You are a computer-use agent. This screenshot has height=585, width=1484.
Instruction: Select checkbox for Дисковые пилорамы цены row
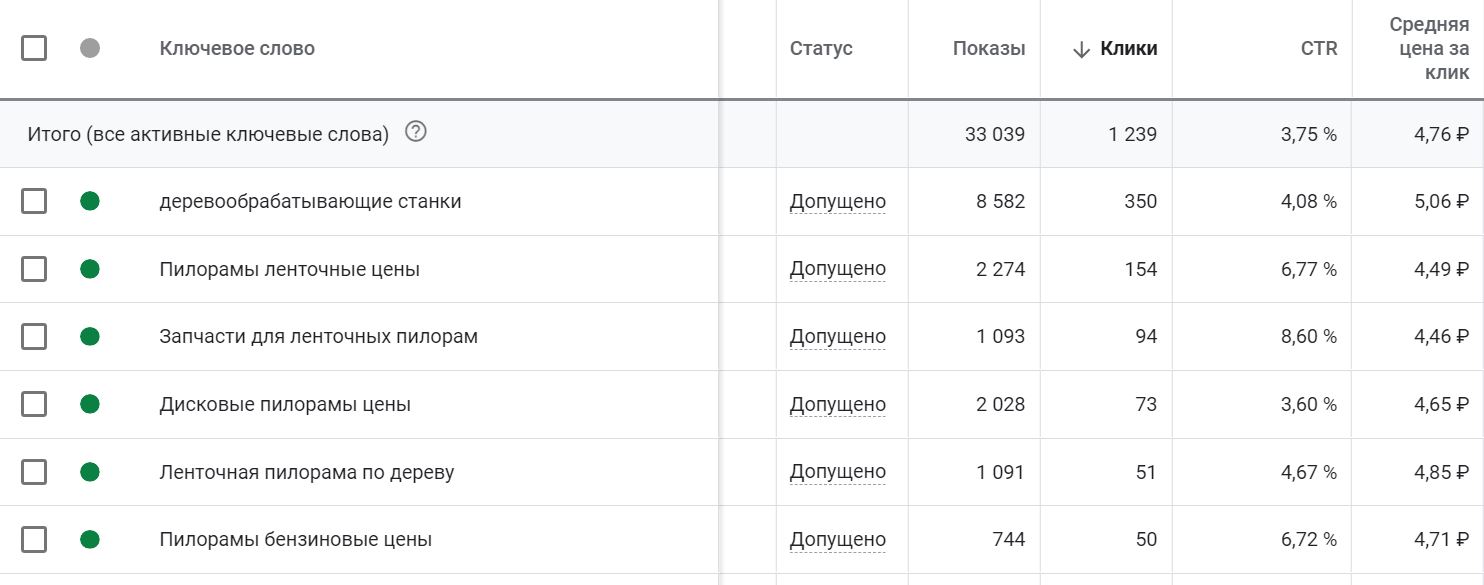click(34, 404)
